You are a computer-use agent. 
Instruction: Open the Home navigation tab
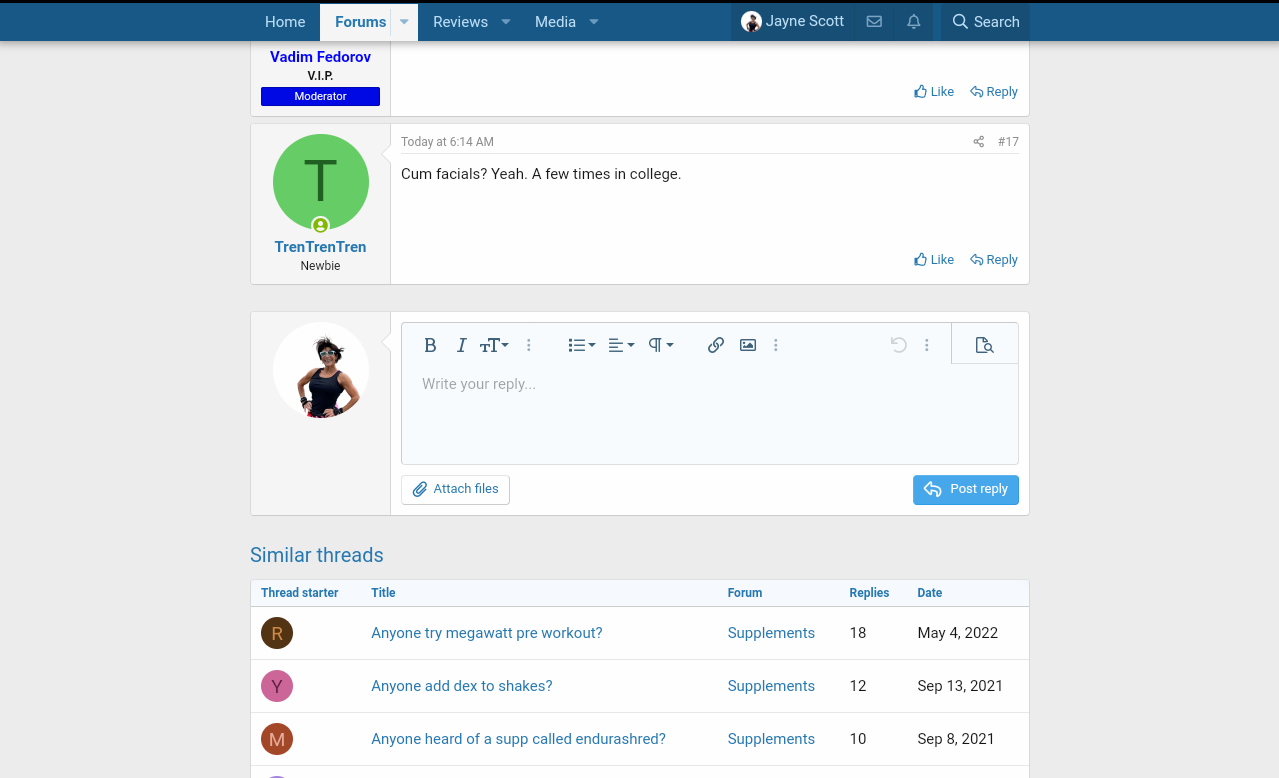pos(285,22)
